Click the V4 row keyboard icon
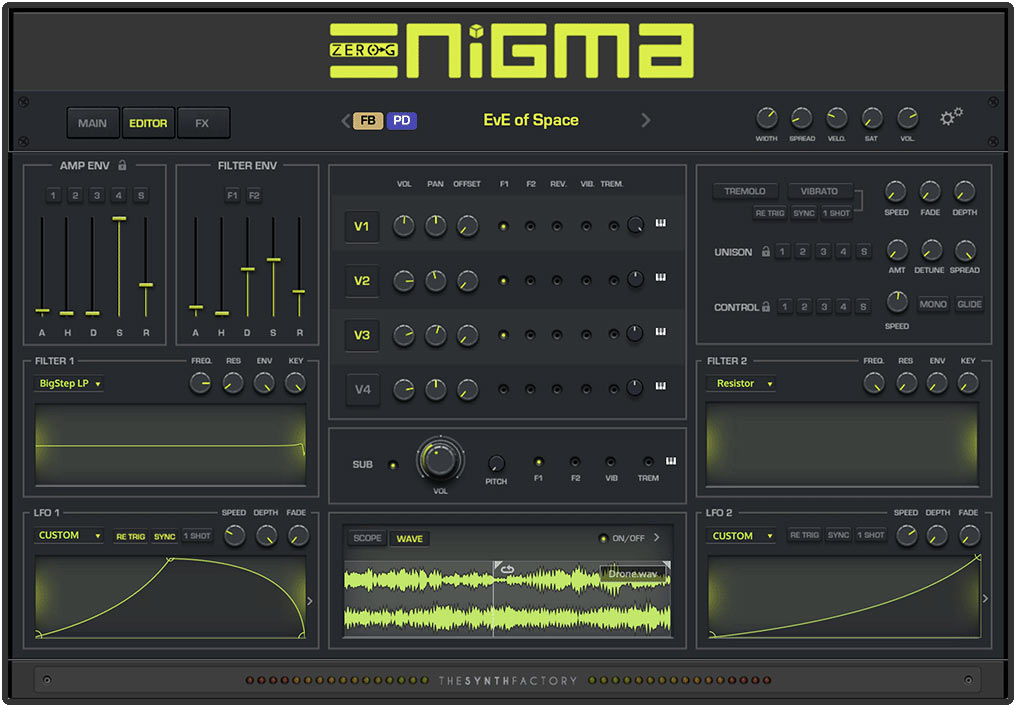 pos(660,386)
